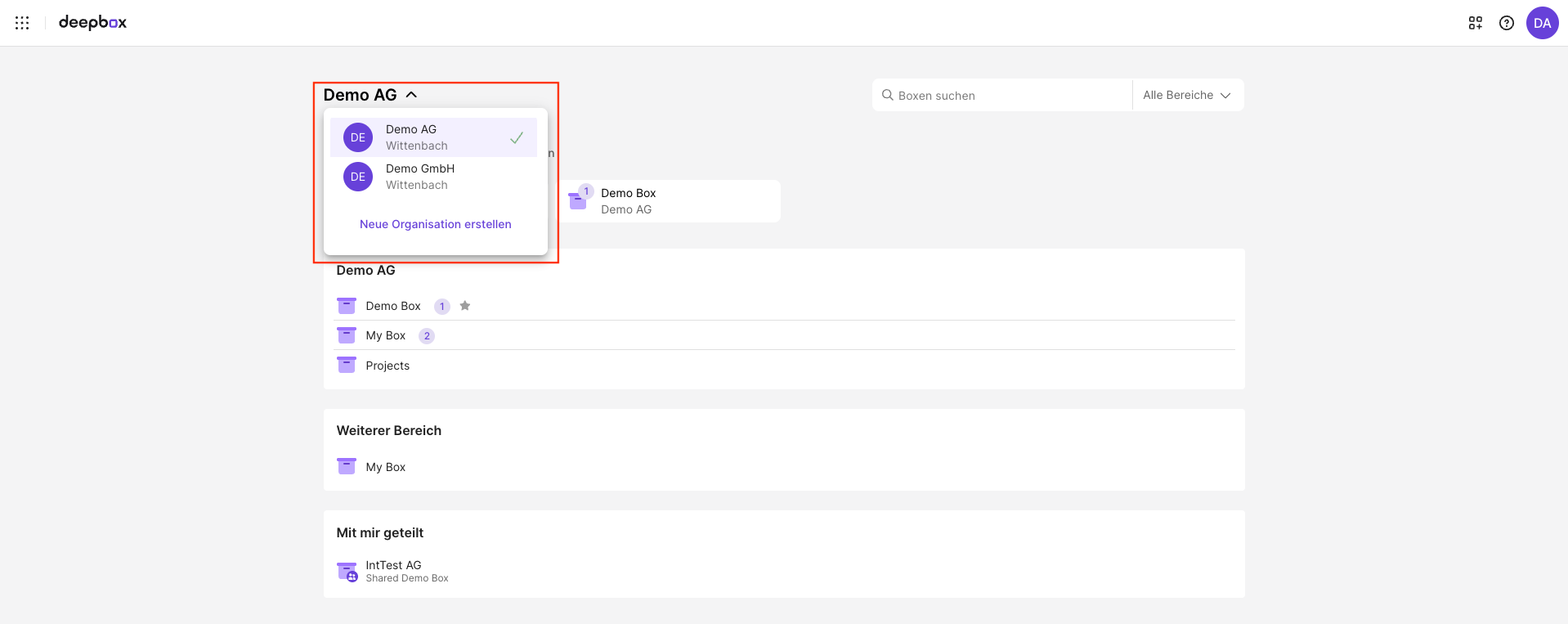
Task: Open the add-apps squares icon
Action: coord(1475,23)
